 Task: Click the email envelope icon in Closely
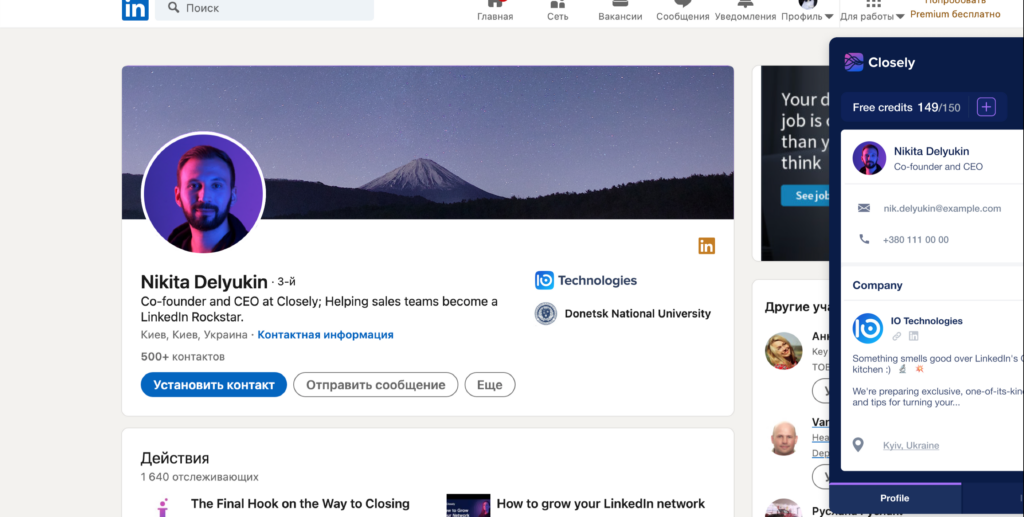[864, 208]
